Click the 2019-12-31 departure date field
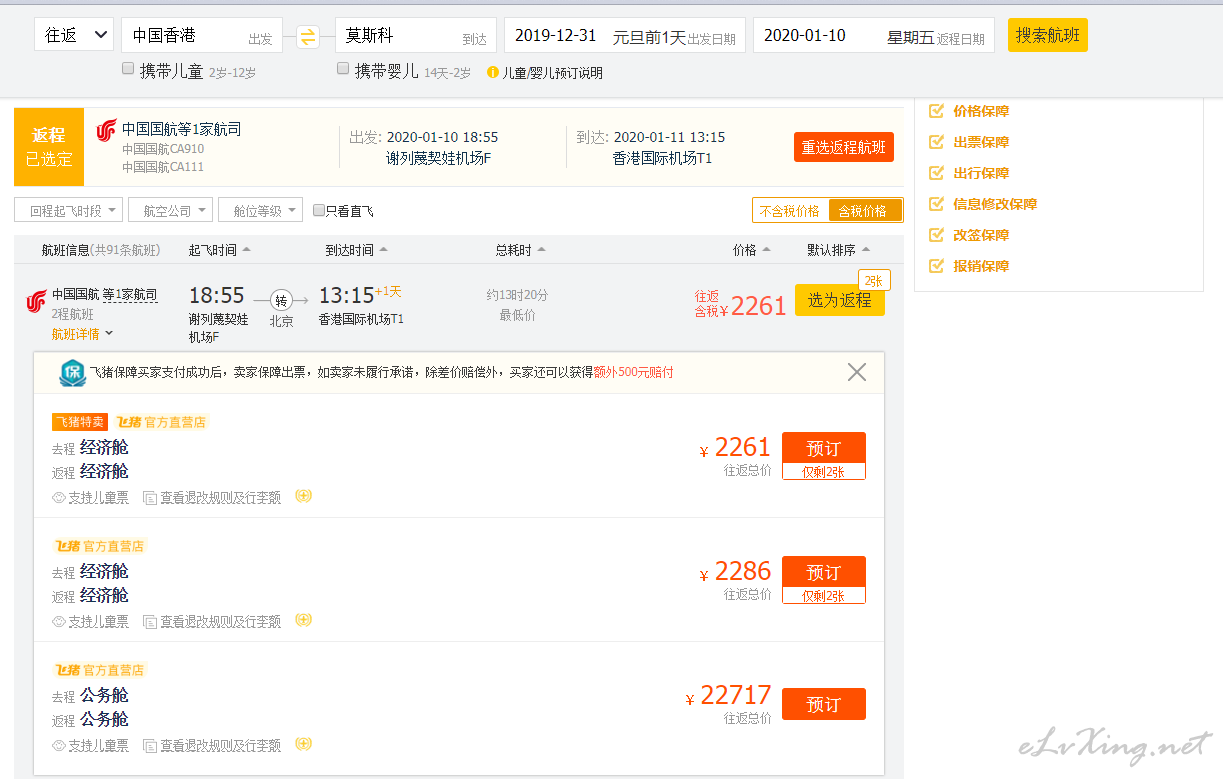Image resolution: width=1223 pixels, height=779 pixels. [x=625, y=35]
